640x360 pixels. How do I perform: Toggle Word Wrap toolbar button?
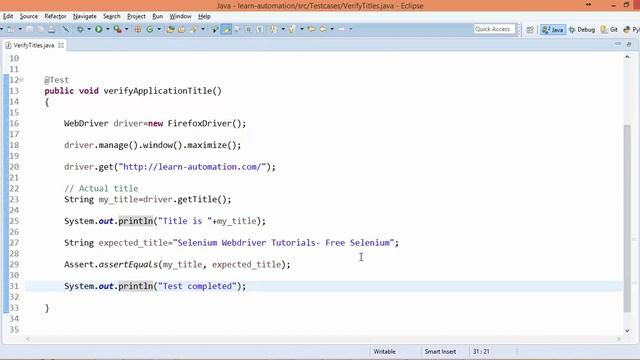point(237,29)
